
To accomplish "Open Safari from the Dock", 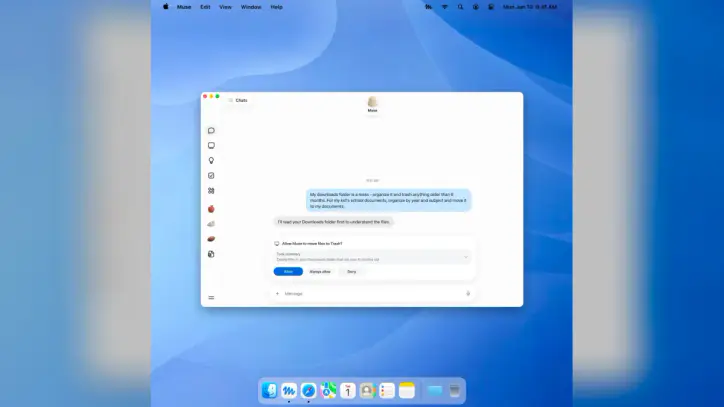I will tap(308, 390).
